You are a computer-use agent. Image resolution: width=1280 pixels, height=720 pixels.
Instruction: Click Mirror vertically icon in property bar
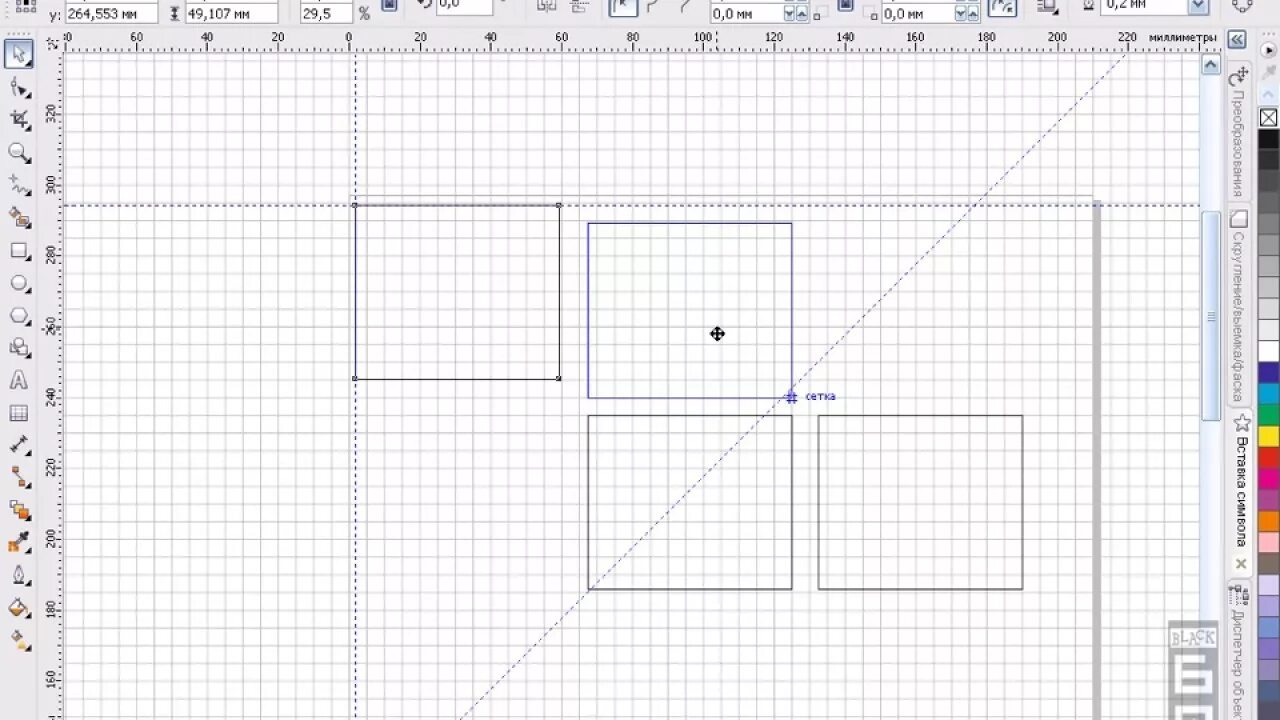580,6
